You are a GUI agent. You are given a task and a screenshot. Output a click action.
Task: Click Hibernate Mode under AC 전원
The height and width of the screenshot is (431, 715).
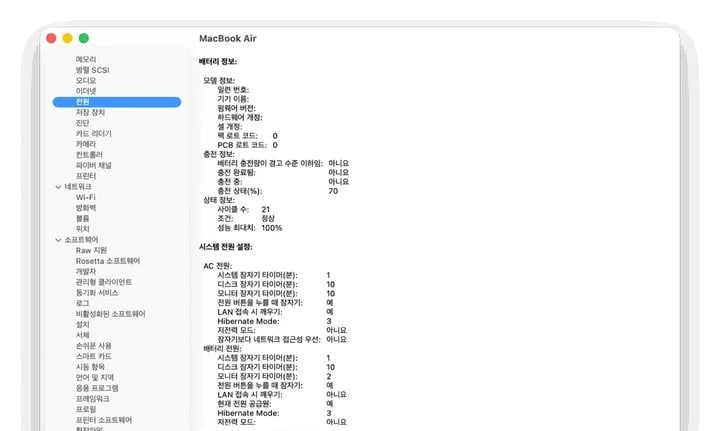coord(248,321)
